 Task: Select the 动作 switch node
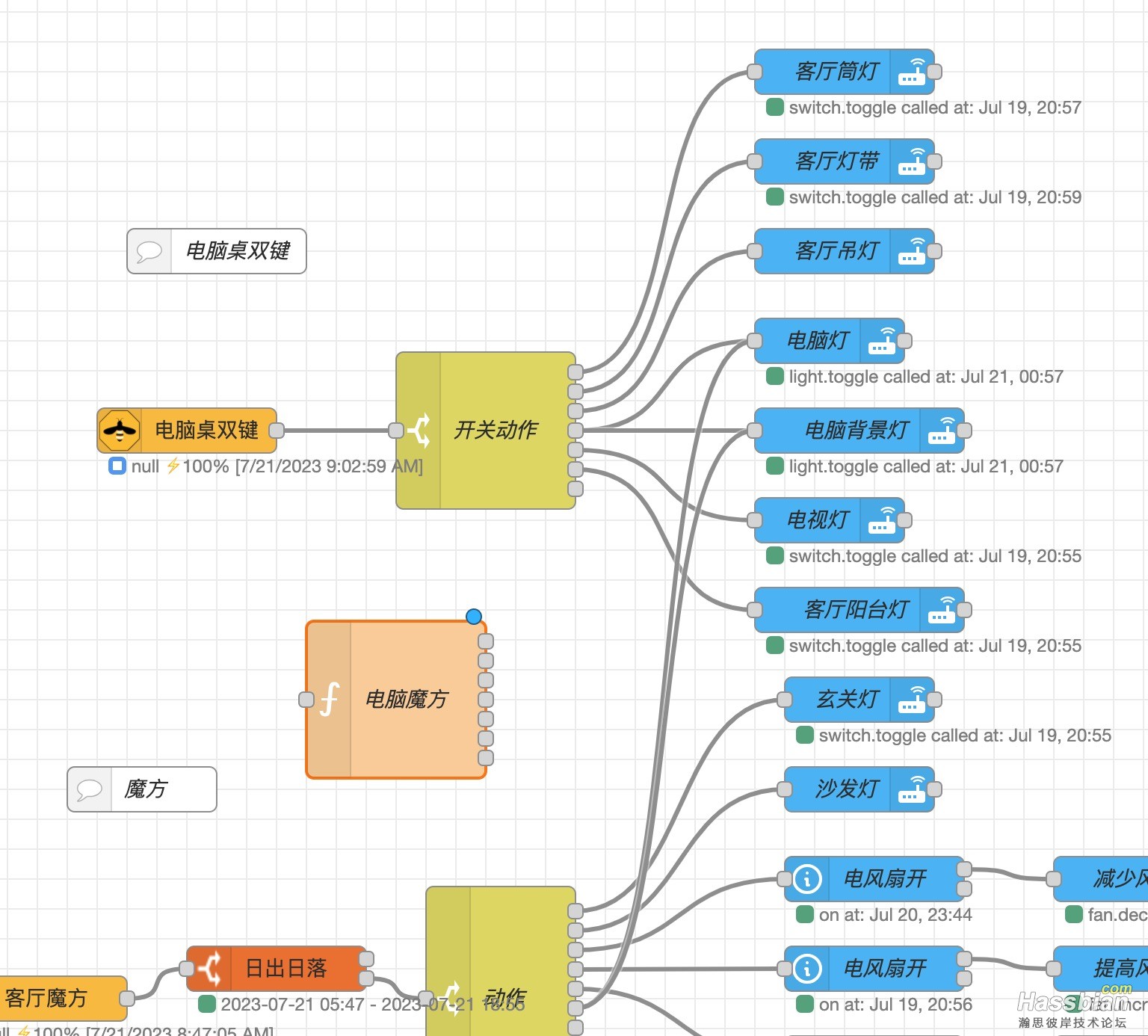501,961
